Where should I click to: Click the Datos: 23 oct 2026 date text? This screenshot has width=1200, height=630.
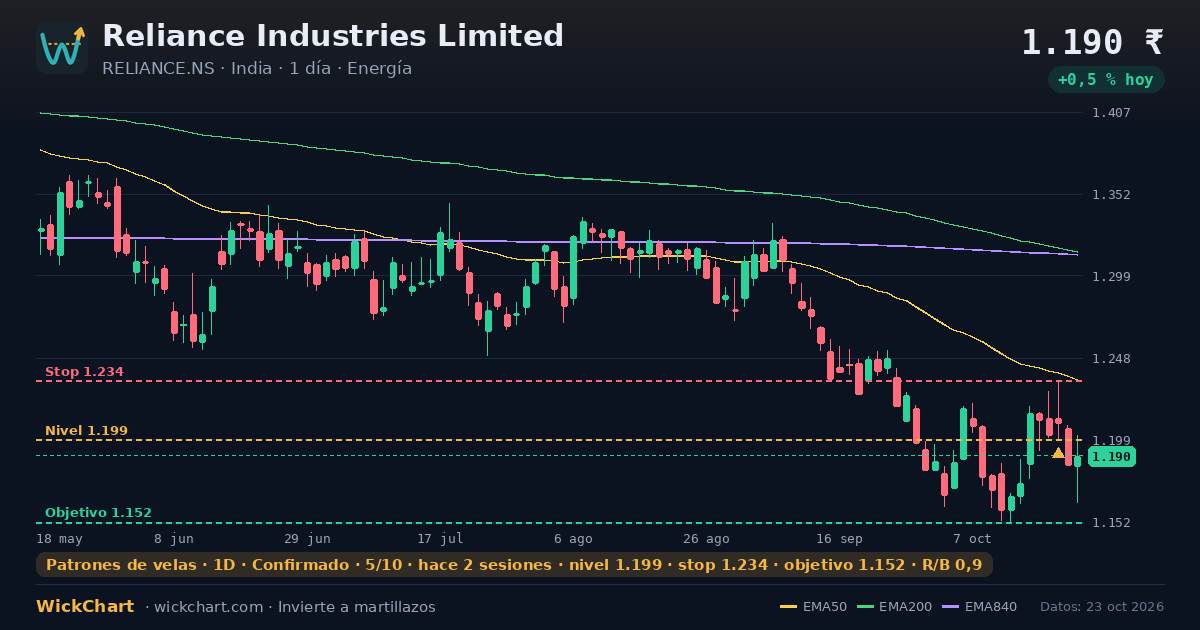pos(1102,607)
